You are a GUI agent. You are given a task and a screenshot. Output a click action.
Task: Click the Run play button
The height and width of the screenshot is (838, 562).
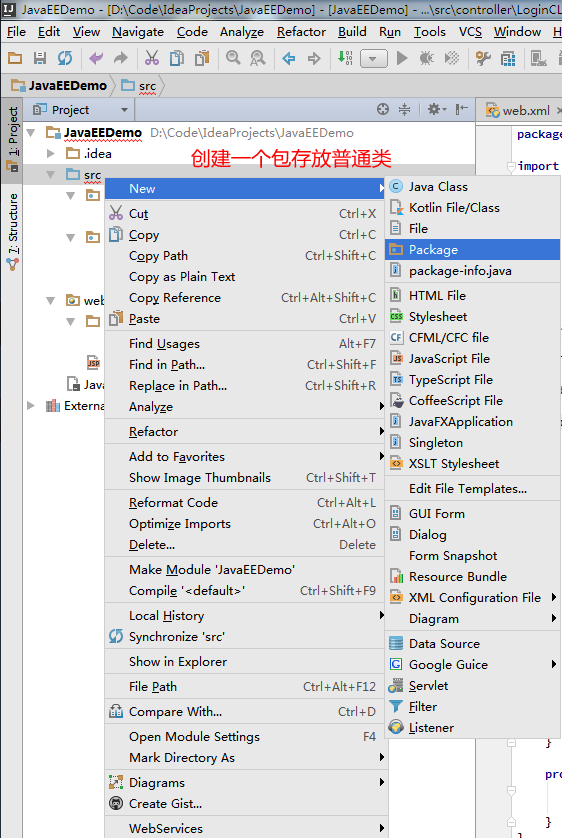coord(402,58)
